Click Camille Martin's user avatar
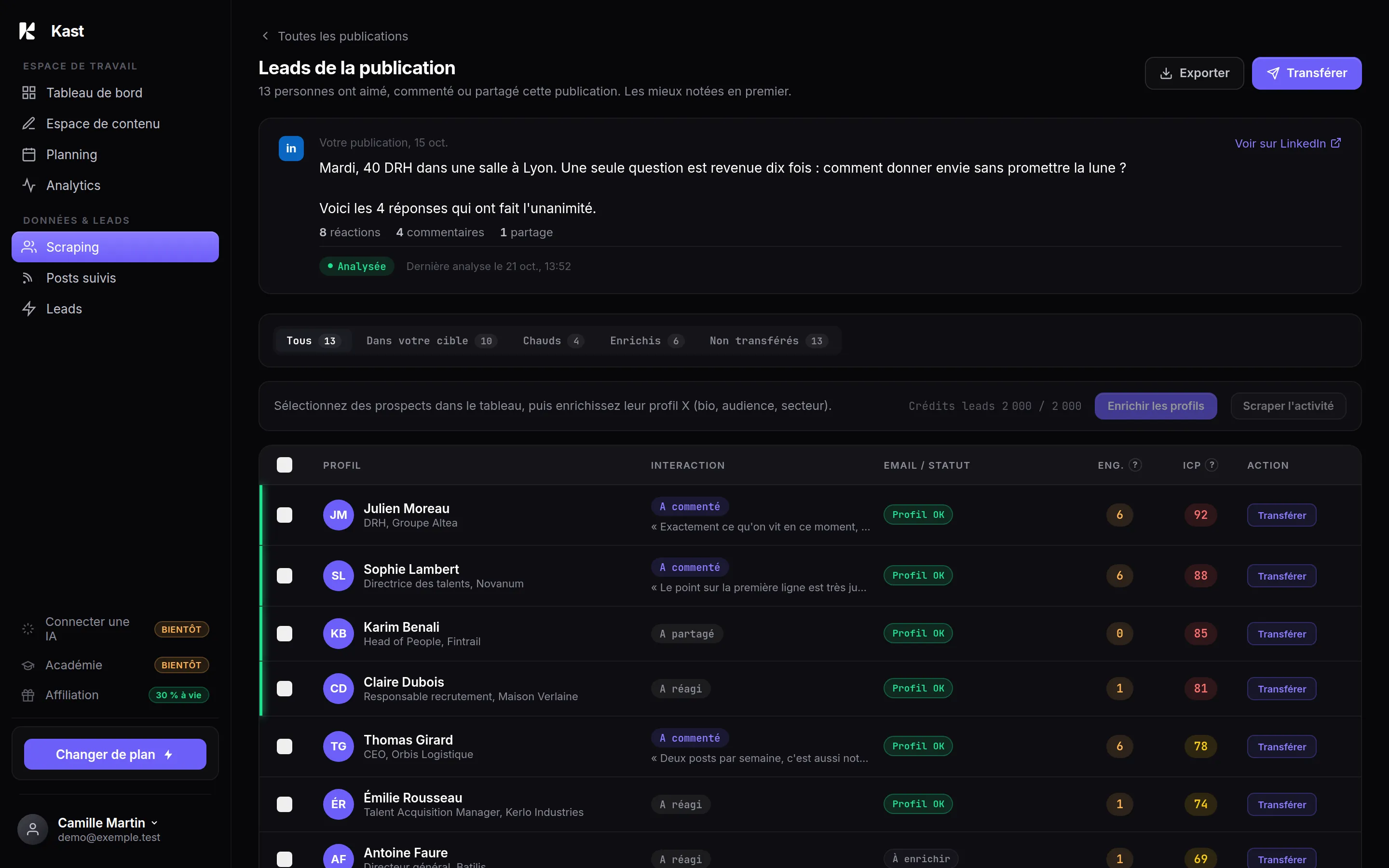This screenshot has height=868, width=1389. (33, 829)
